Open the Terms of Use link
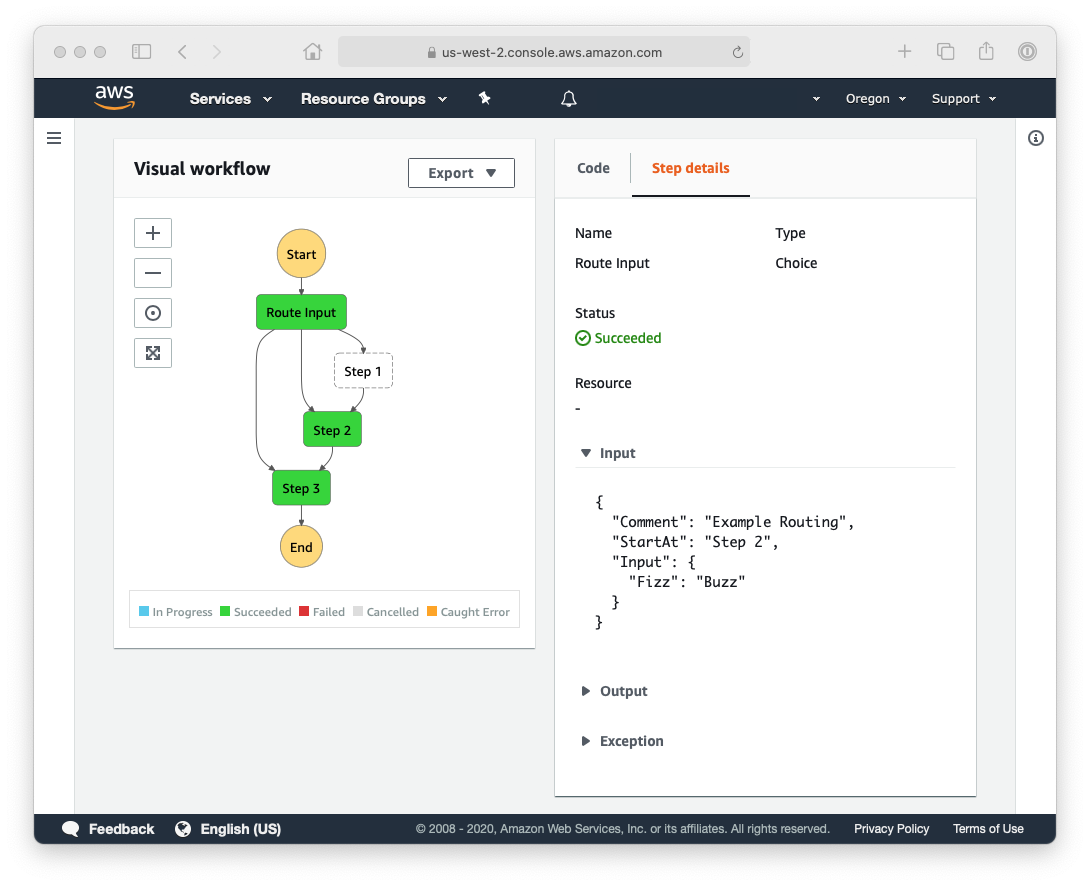1090x886 pixels. click(988, 829)
